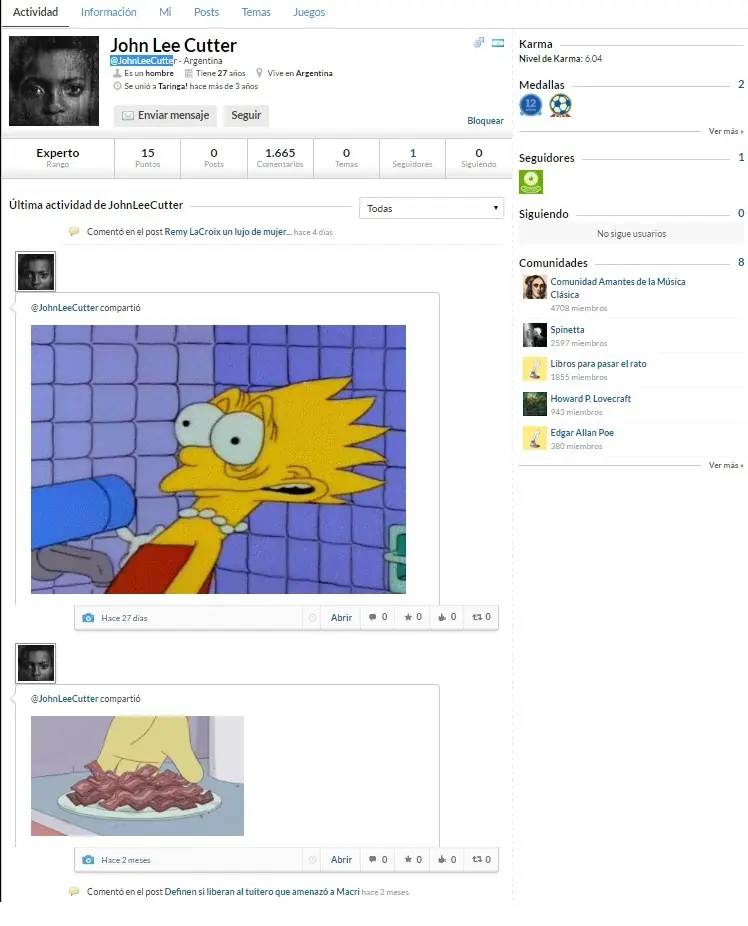Open the Howard P. Lovecraft community link

tap(590, 399)
